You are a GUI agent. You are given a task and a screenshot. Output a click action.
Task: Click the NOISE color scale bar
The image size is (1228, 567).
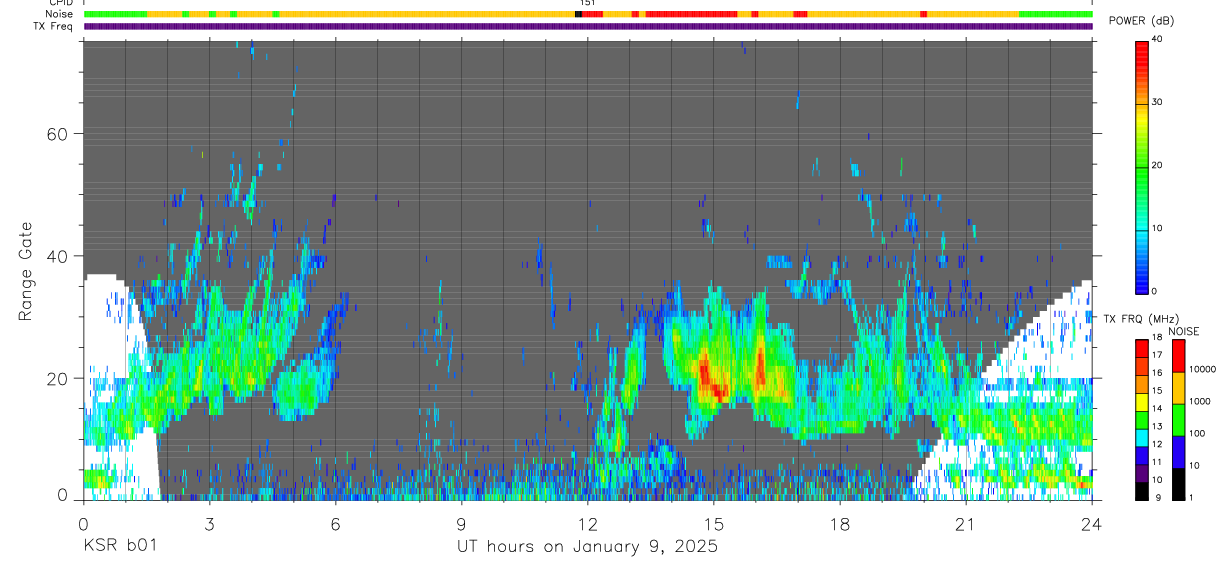coord(1178,419)
